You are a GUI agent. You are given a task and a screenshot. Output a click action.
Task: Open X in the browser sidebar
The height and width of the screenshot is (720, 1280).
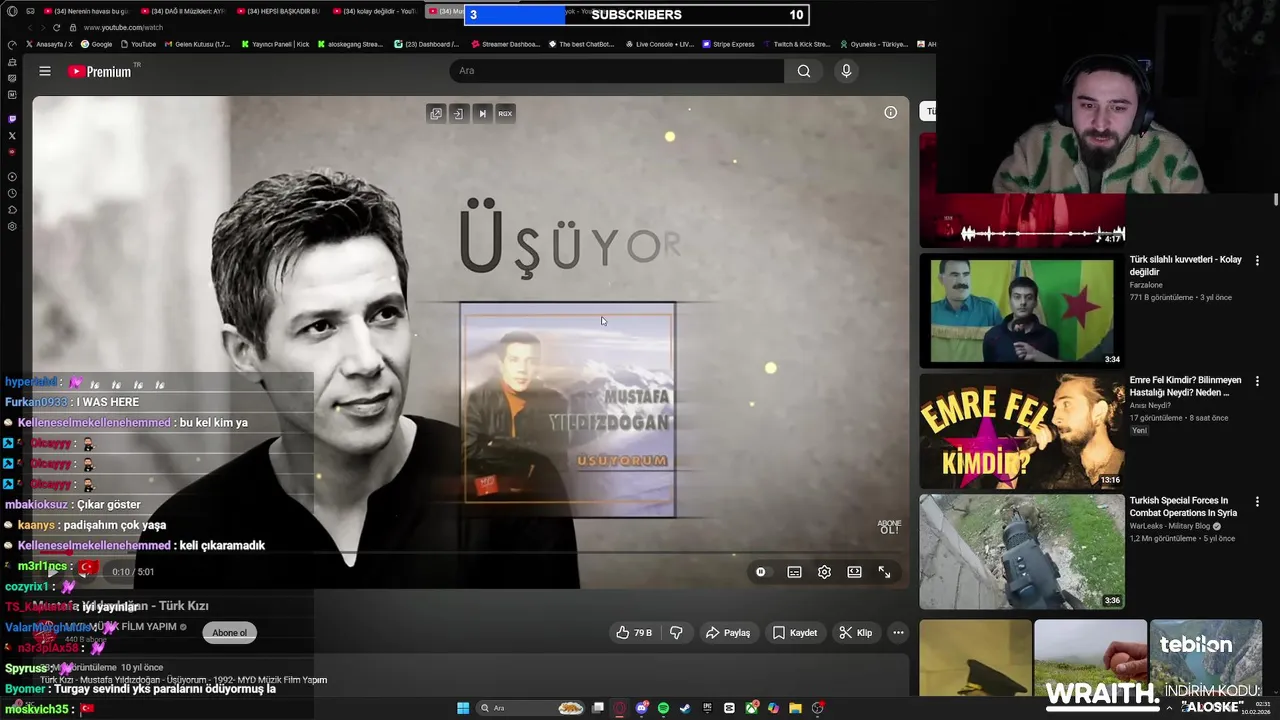(12, 135)
